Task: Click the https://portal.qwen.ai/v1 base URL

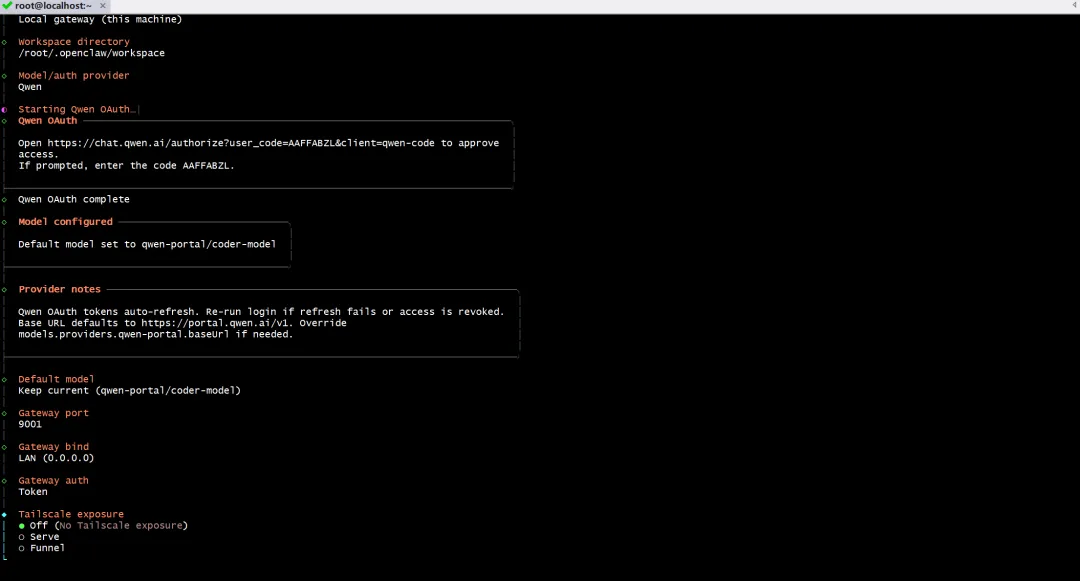Action: click(x=217, y=323)
